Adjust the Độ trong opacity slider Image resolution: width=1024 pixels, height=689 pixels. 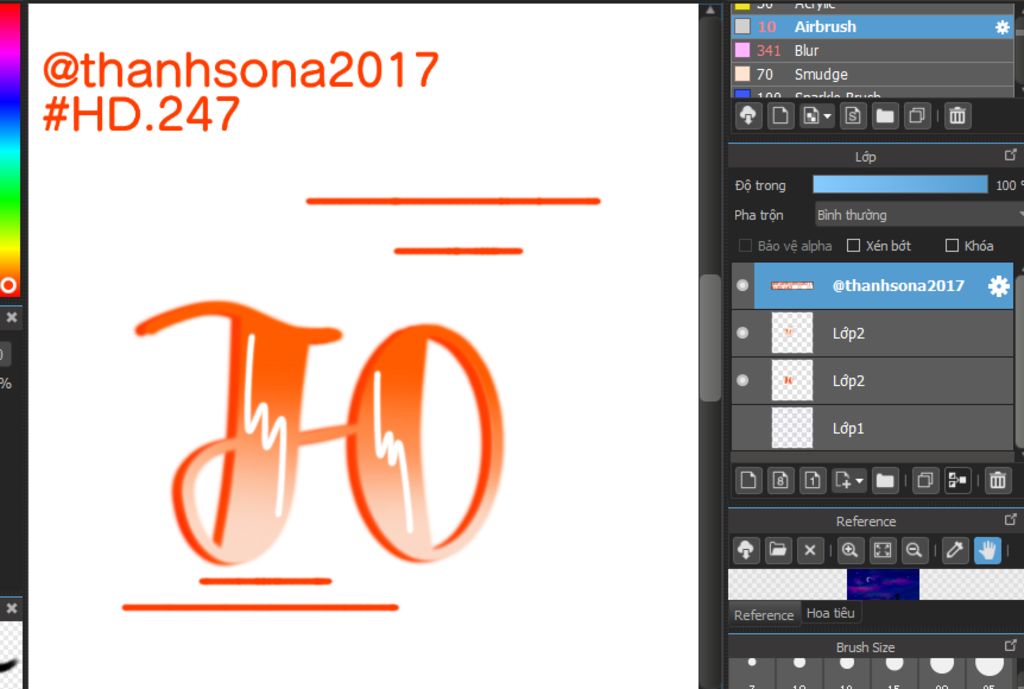pos(900,185)
